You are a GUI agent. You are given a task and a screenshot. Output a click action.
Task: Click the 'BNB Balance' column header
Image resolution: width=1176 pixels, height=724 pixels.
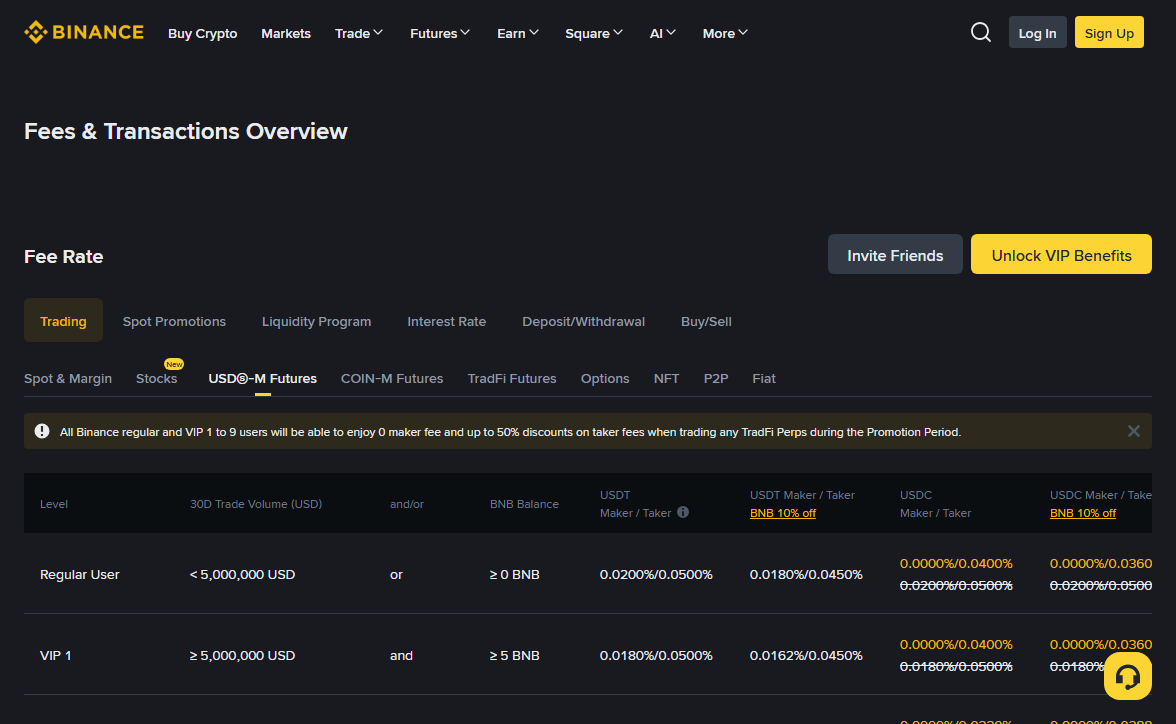pyautogui.click(x=524, y=503)
